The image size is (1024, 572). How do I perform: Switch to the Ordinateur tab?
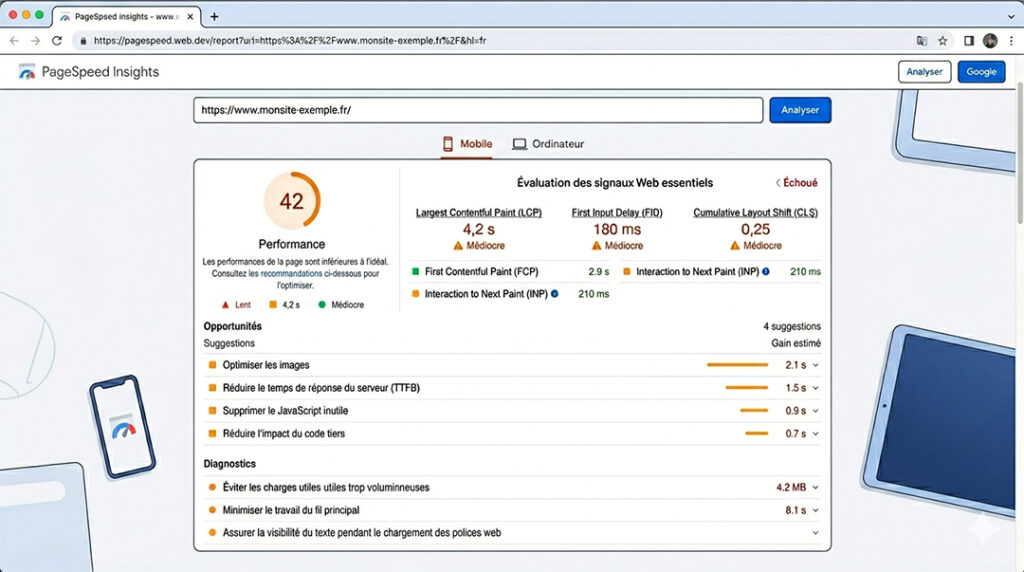click(x=548, y=144)
